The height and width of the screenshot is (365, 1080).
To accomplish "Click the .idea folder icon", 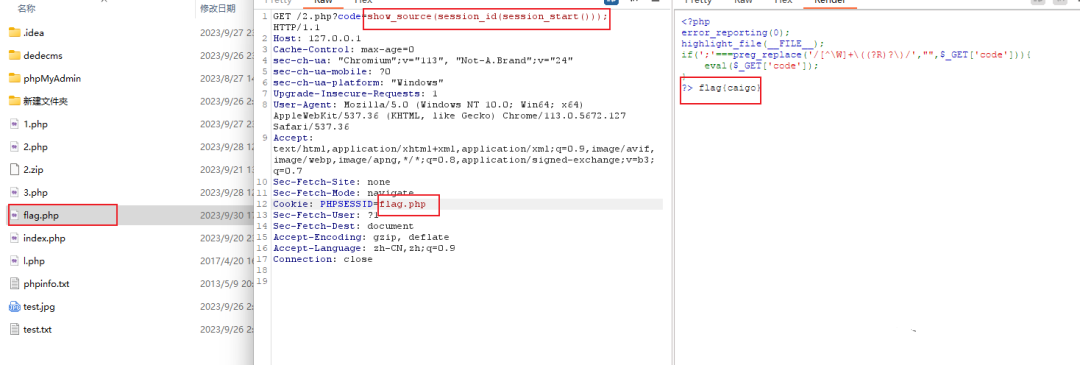I will [14, 32].
